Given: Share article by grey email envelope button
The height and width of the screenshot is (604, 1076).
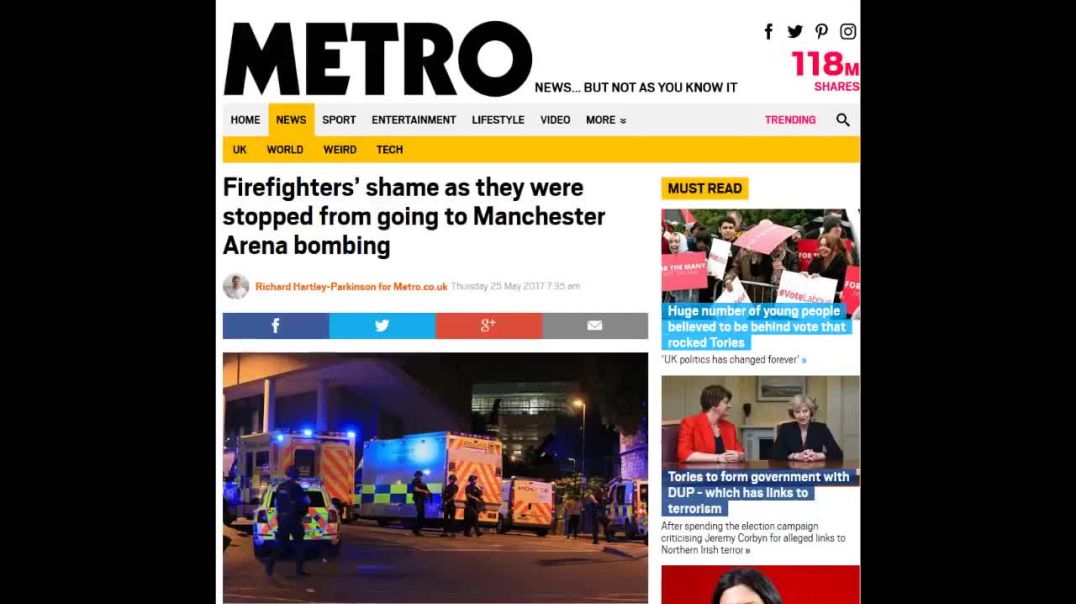Looking at the screenshot, I should pos(595,326).
